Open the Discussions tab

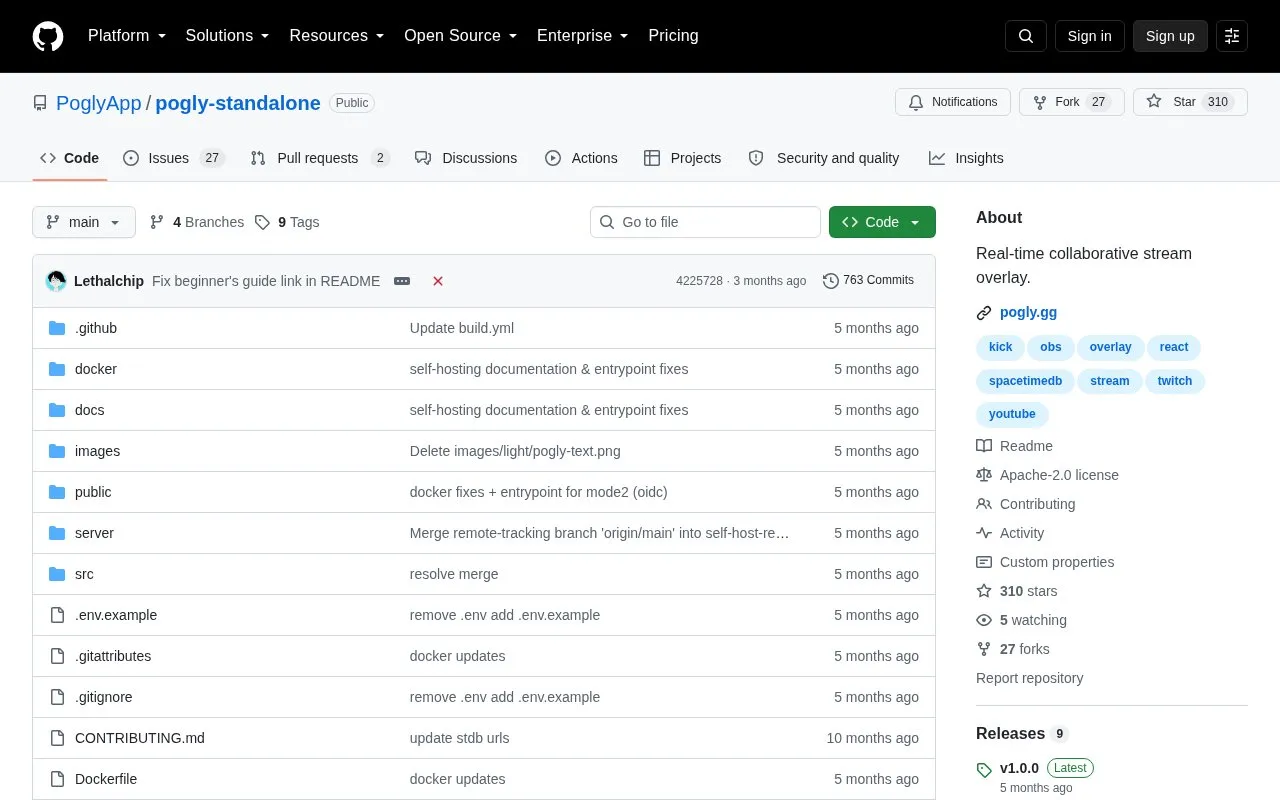[466, 158]
